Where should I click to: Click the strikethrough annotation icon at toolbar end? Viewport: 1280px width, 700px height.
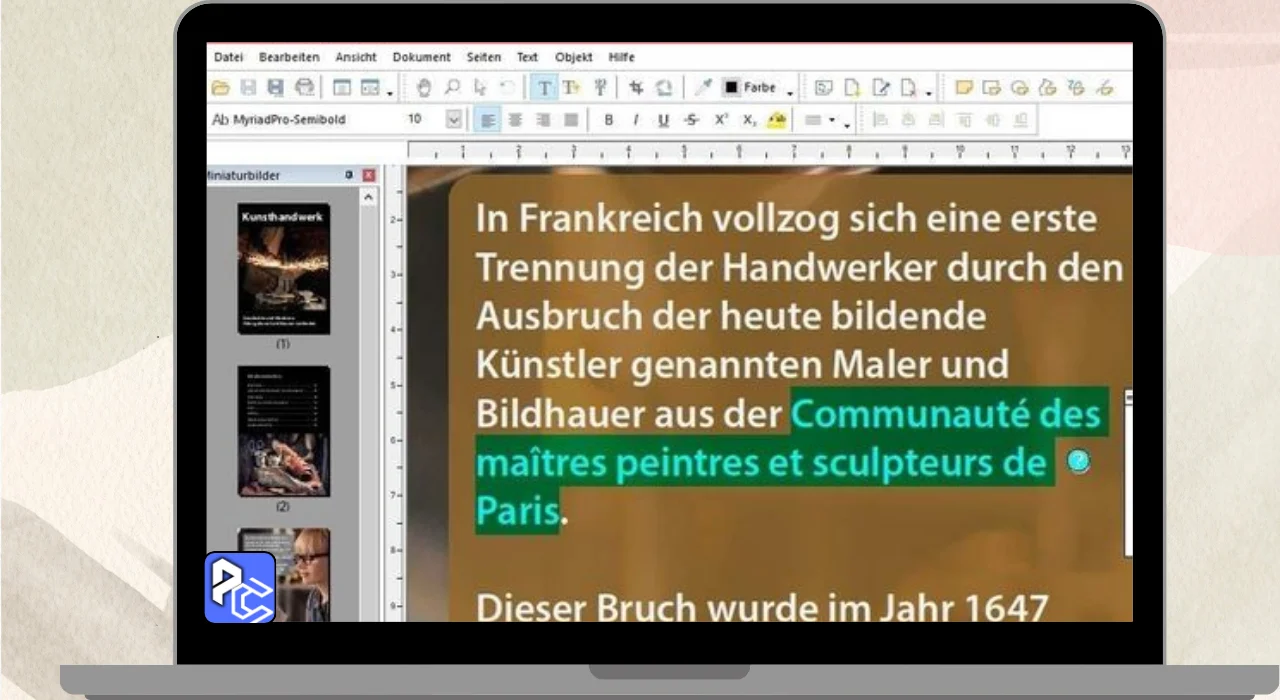coord(1104,88)
